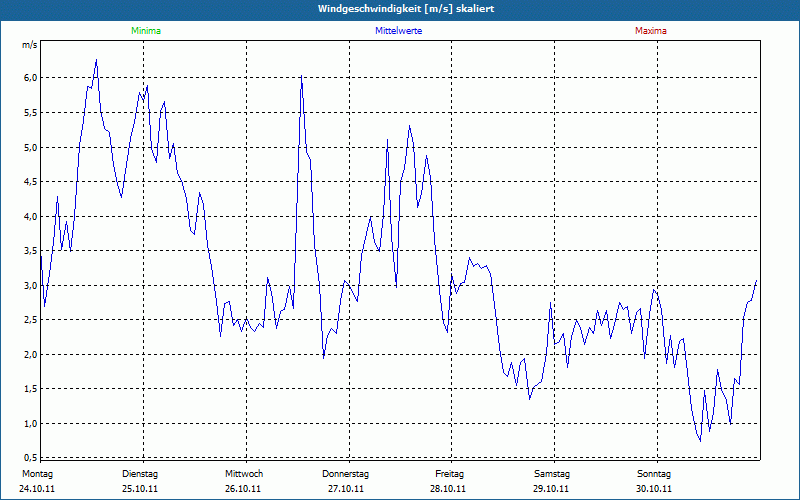Click the Mittwoch day label
The width and height of the screenshot is (800, 500).
[x=244, y=474]
